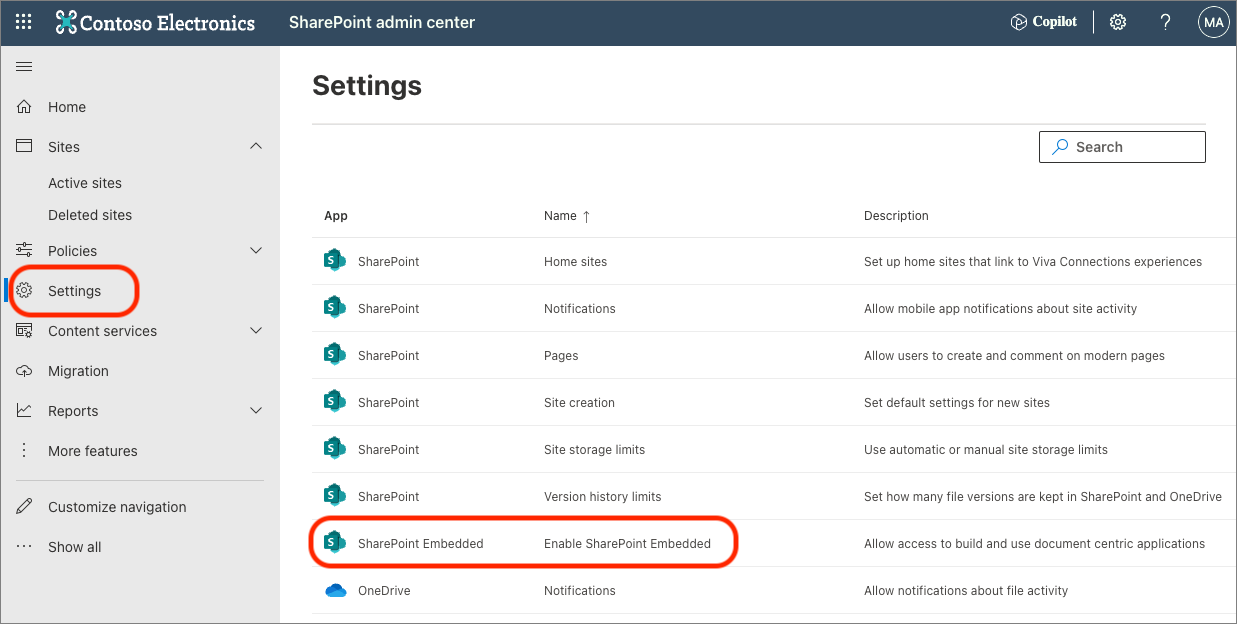Select the OneDrive app icon
The height and width of the screenshot is (624, 1237).
335,590
